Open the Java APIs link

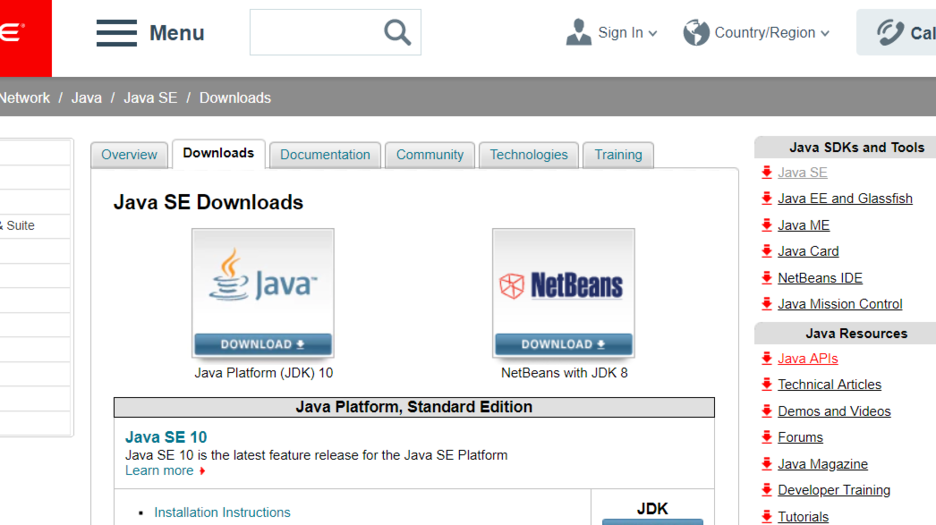808,358
